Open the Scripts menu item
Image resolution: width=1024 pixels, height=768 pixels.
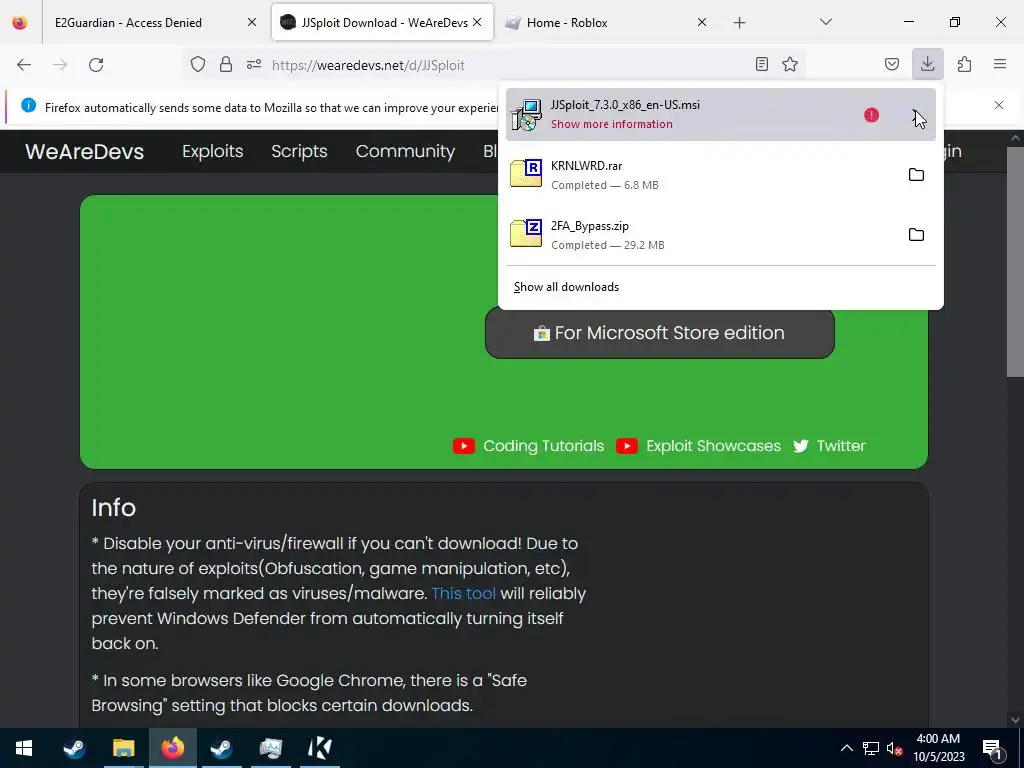pyautogui.click(x=299, y=152)
